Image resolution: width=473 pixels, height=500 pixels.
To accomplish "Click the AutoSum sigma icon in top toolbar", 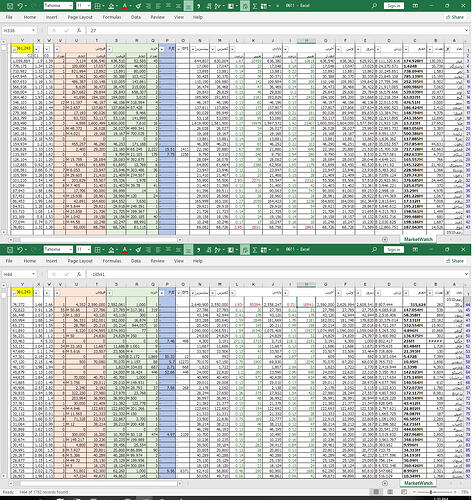I will [x=255, y=6].
